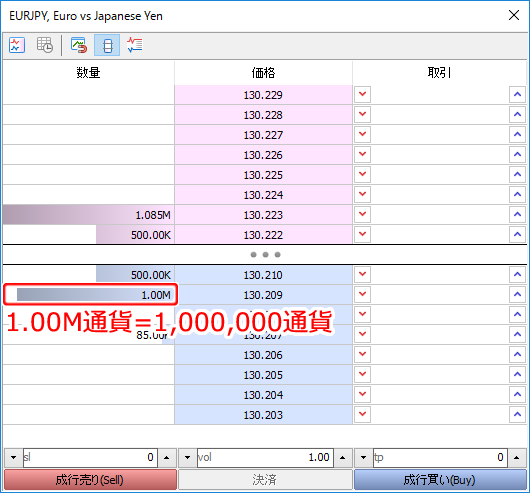Click red down arrow at 130.224
Viewport: 530px width, 493px height.
tap(363, 194)
